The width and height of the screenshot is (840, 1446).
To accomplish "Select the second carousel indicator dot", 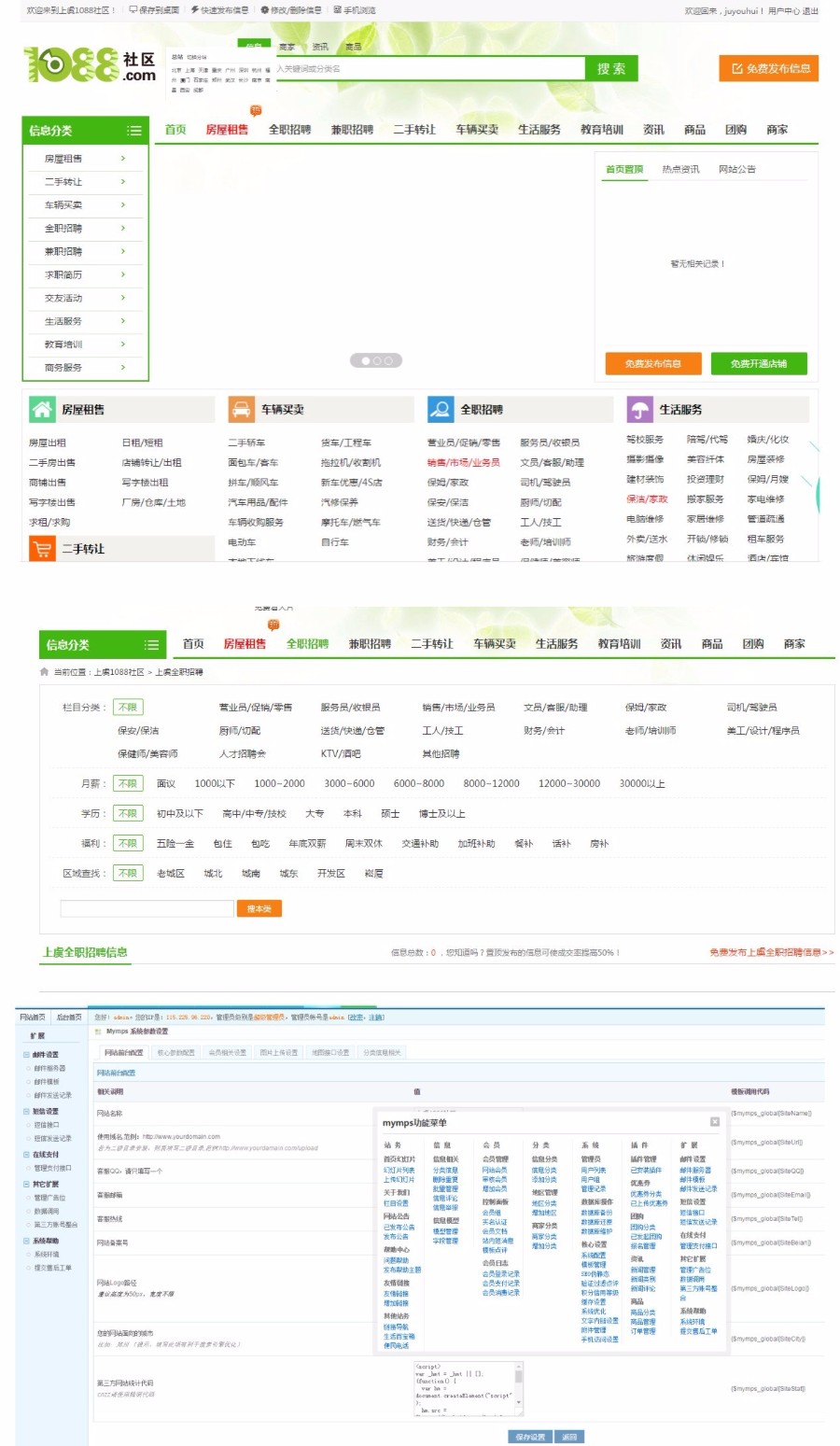I will pyautogui.click(x=377, y=358).
